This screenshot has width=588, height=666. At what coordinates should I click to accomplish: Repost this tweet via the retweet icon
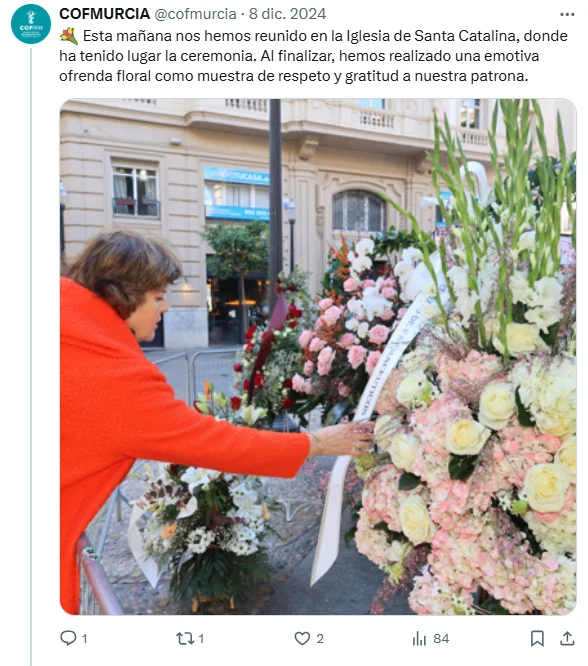tap(185, 638)
